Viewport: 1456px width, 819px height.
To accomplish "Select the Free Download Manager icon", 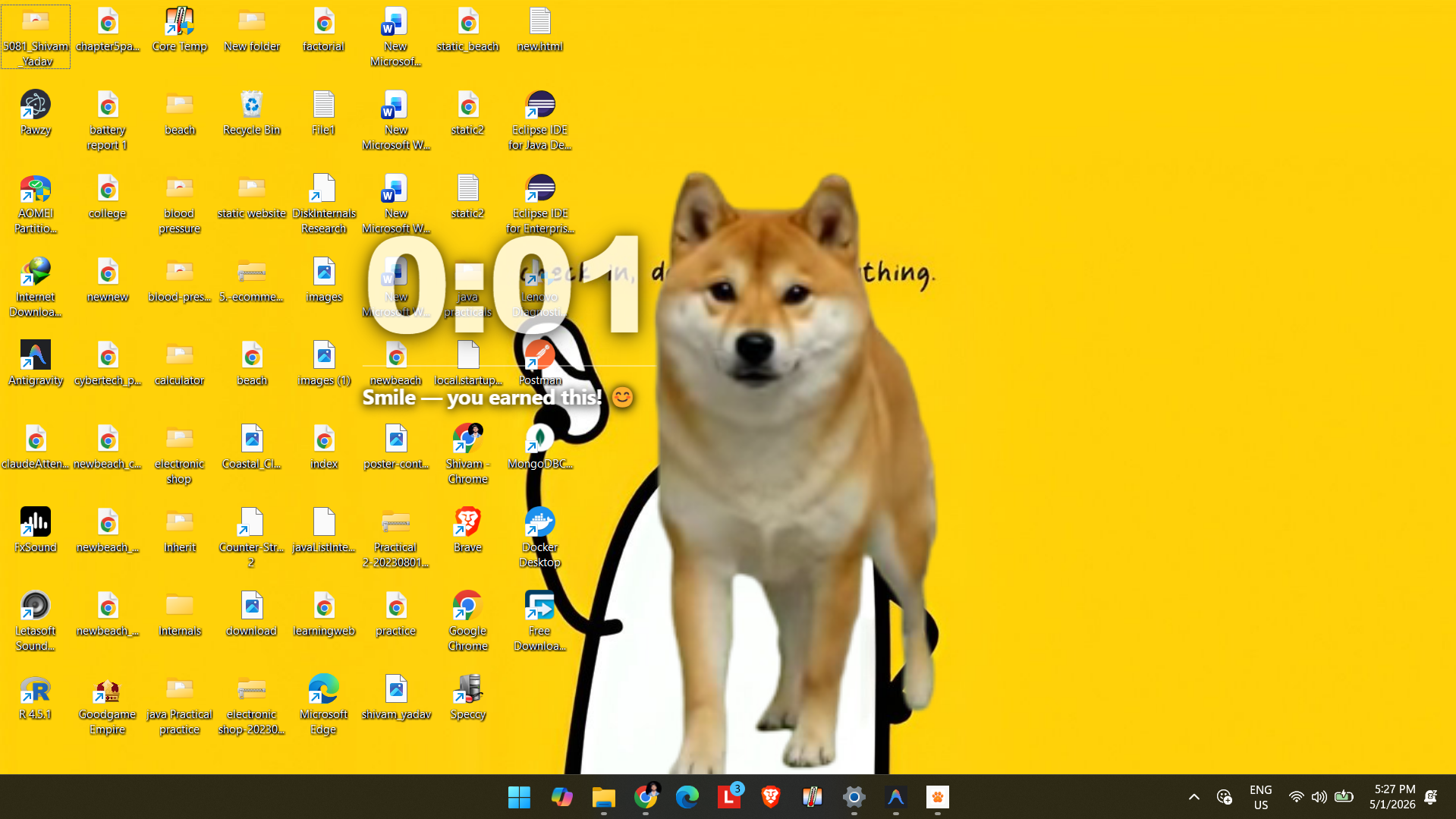I will point(540,622).
